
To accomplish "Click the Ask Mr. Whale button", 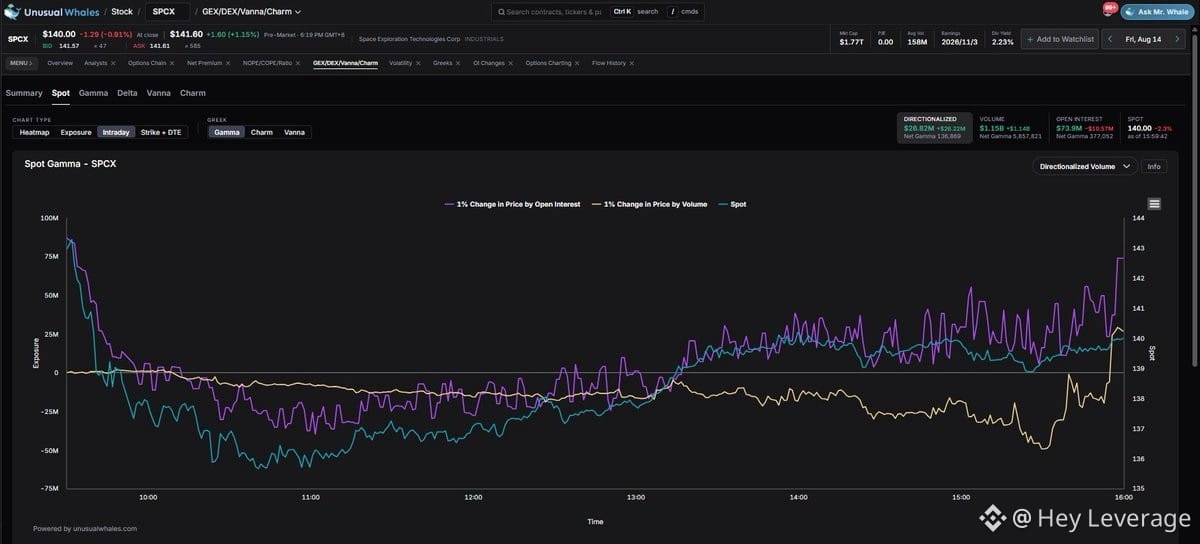I will tap(1157, 12).
